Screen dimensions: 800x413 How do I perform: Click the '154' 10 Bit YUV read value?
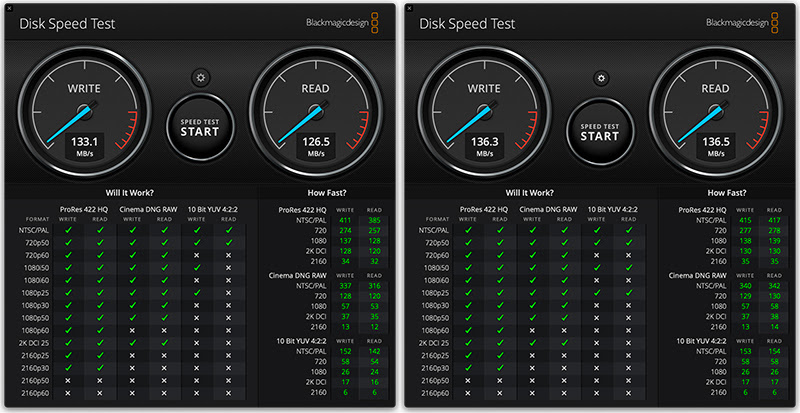(774, 351)
